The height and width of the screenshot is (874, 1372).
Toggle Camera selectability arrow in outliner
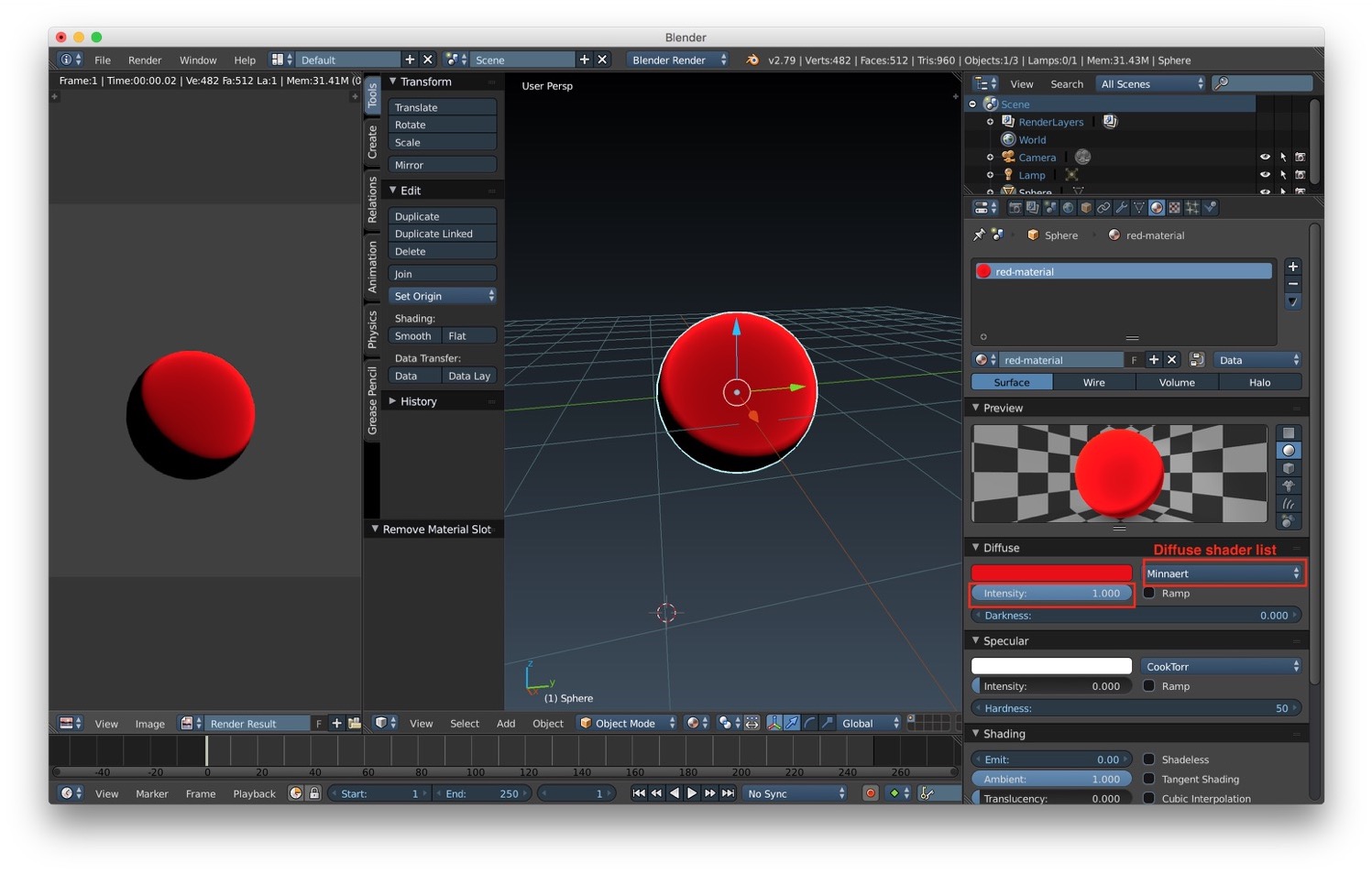(1283, 158)
